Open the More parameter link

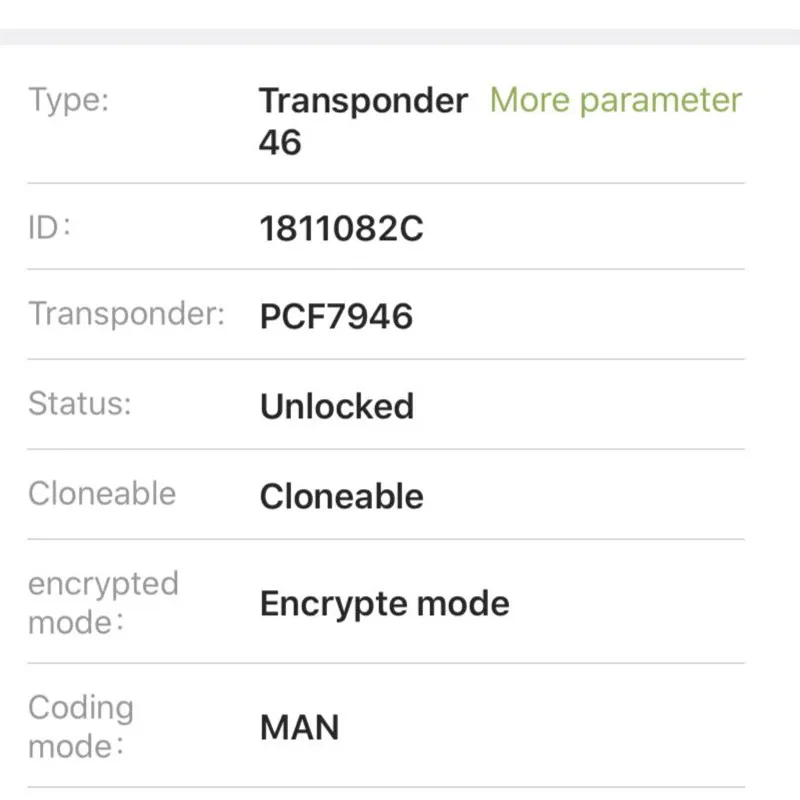point(615,100)
